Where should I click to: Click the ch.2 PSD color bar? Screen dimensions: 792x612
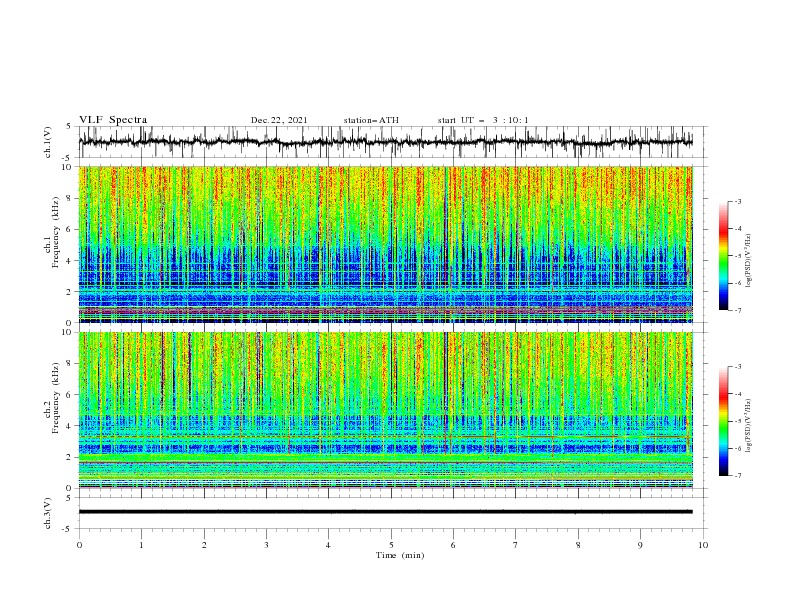(x=723, y=421)
